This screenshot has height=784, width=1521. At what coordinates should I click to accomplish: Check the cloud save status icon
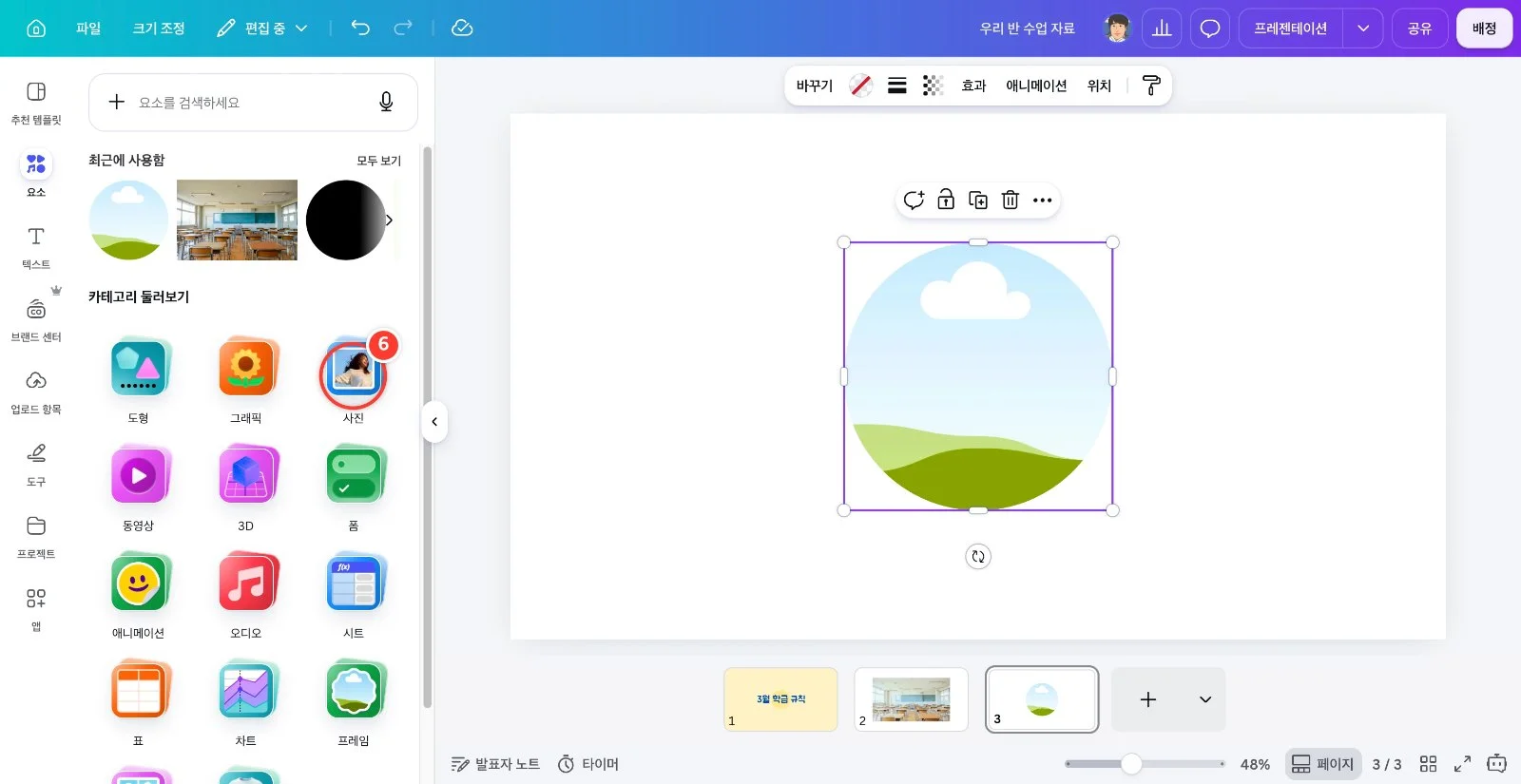point(462,28)
